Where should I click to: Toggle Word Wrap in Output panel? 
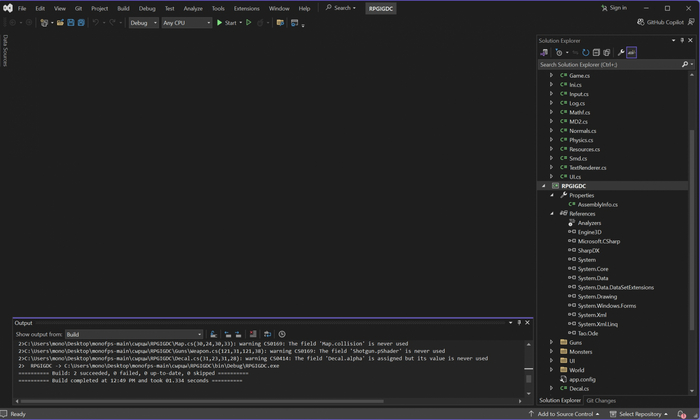tap(267, 334)
